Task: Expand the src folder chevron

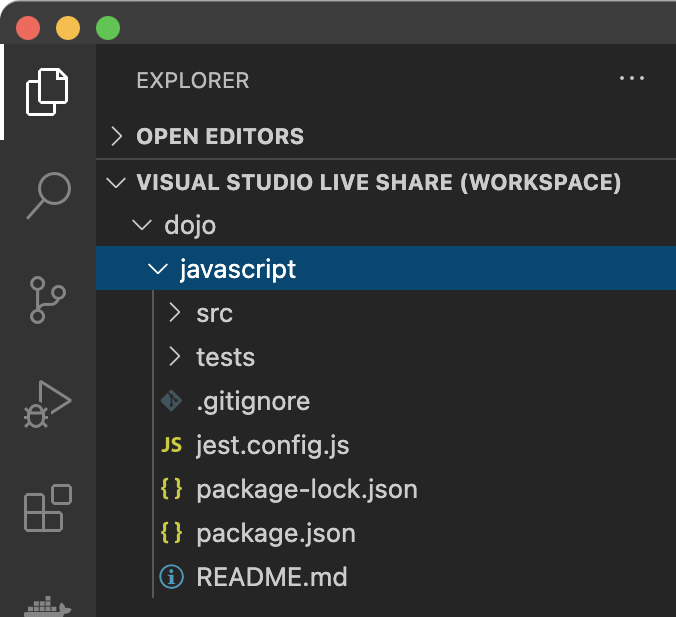Action: [x=175, y=313]
